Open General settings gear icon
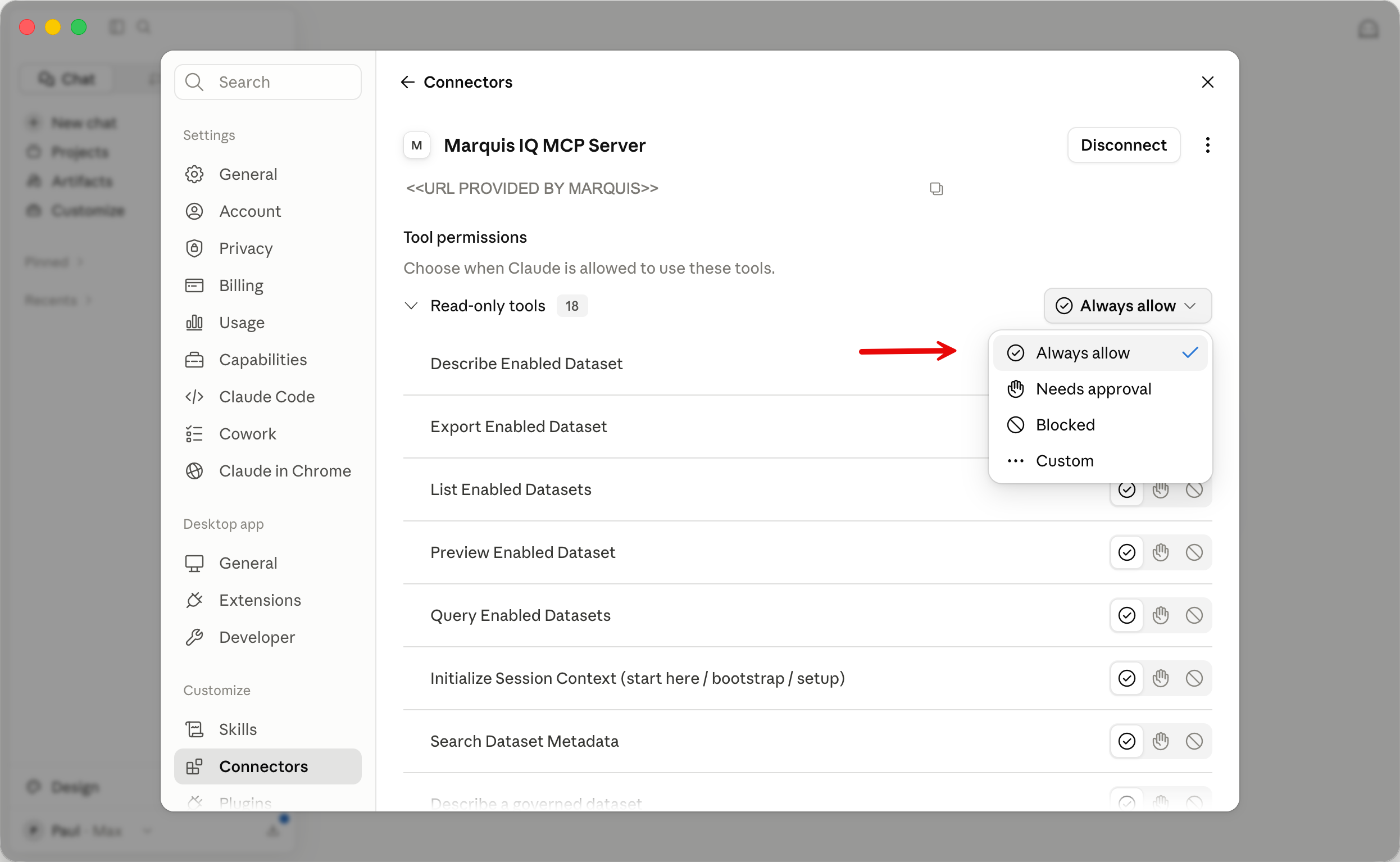 point(194,174)
